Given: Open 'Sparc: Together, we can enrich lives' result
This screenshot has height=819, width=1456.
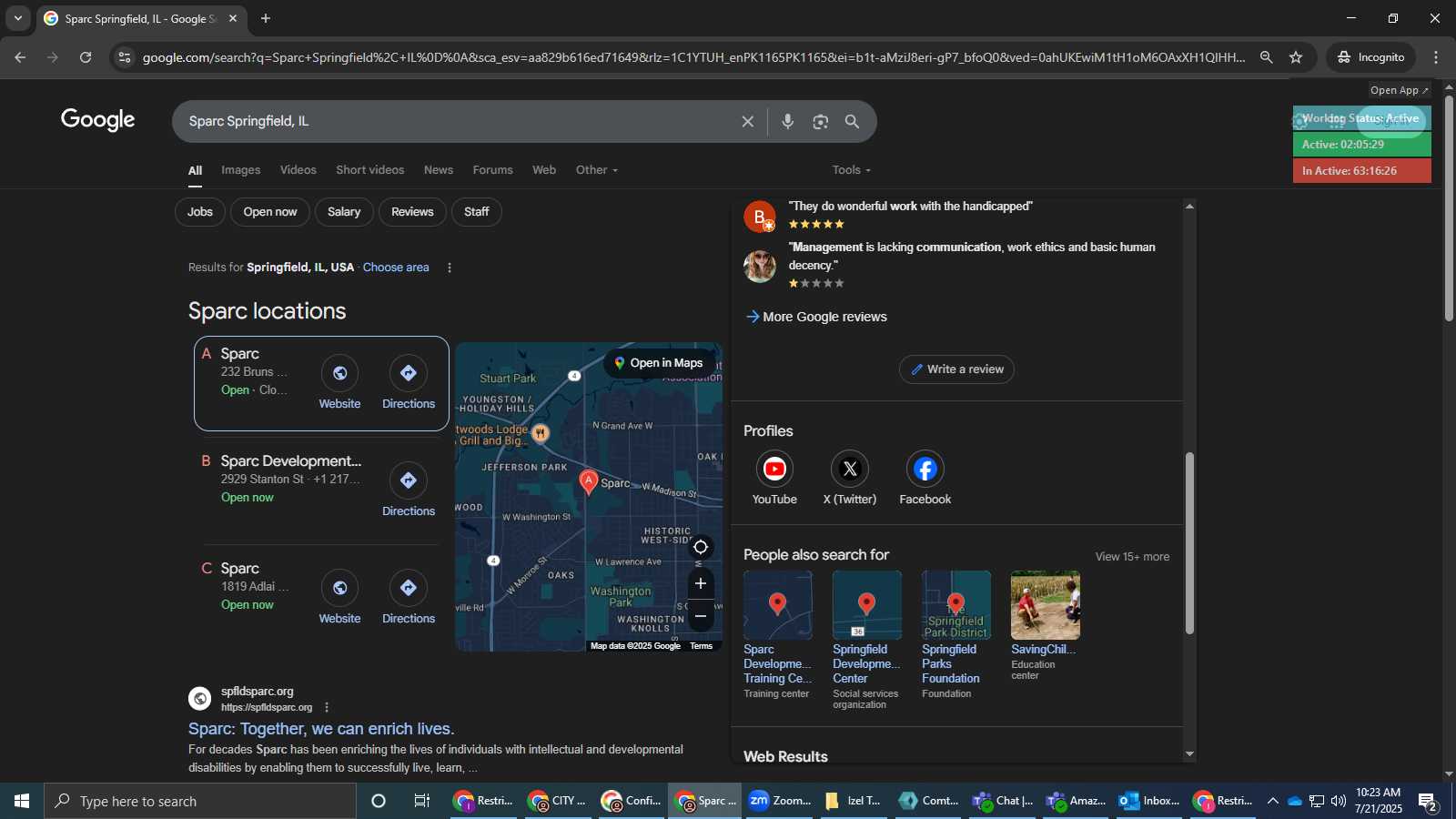Looking at the screenshot, I should [x=321, y=729].
